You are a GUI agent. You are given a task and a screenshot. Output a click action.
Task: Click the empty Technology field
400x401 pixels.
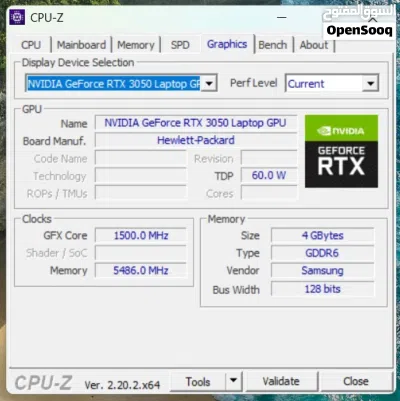coord(141,175)
